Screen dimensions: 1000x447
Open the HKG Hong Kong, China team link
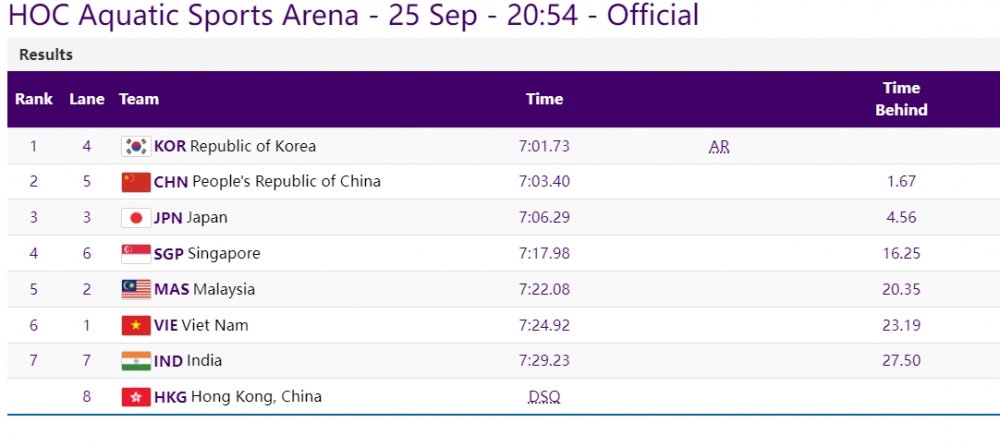(x=238, y=397)
